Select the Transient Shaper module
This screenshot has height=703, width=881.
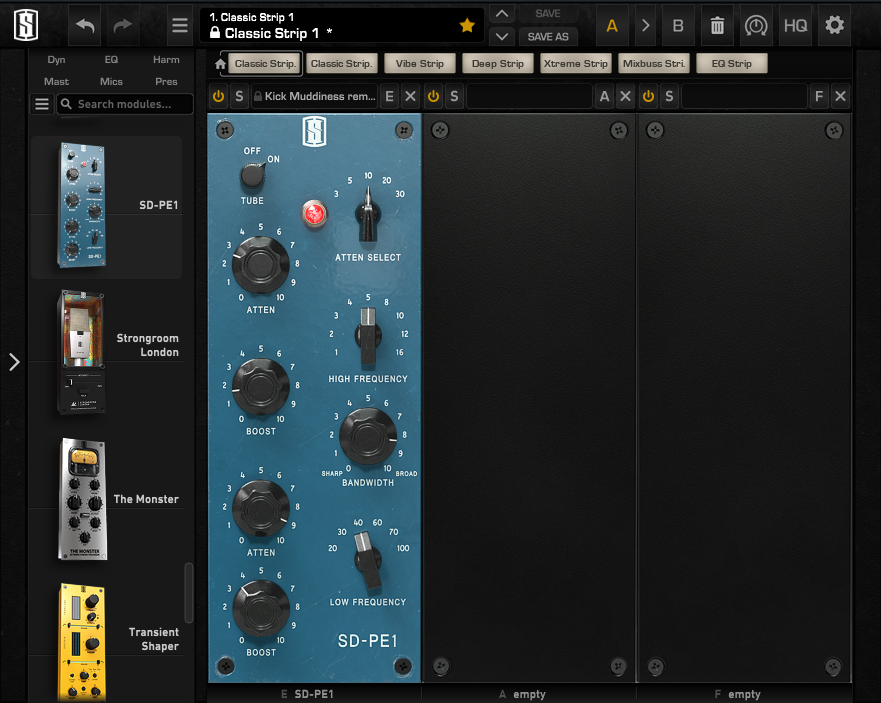(82, 642)
